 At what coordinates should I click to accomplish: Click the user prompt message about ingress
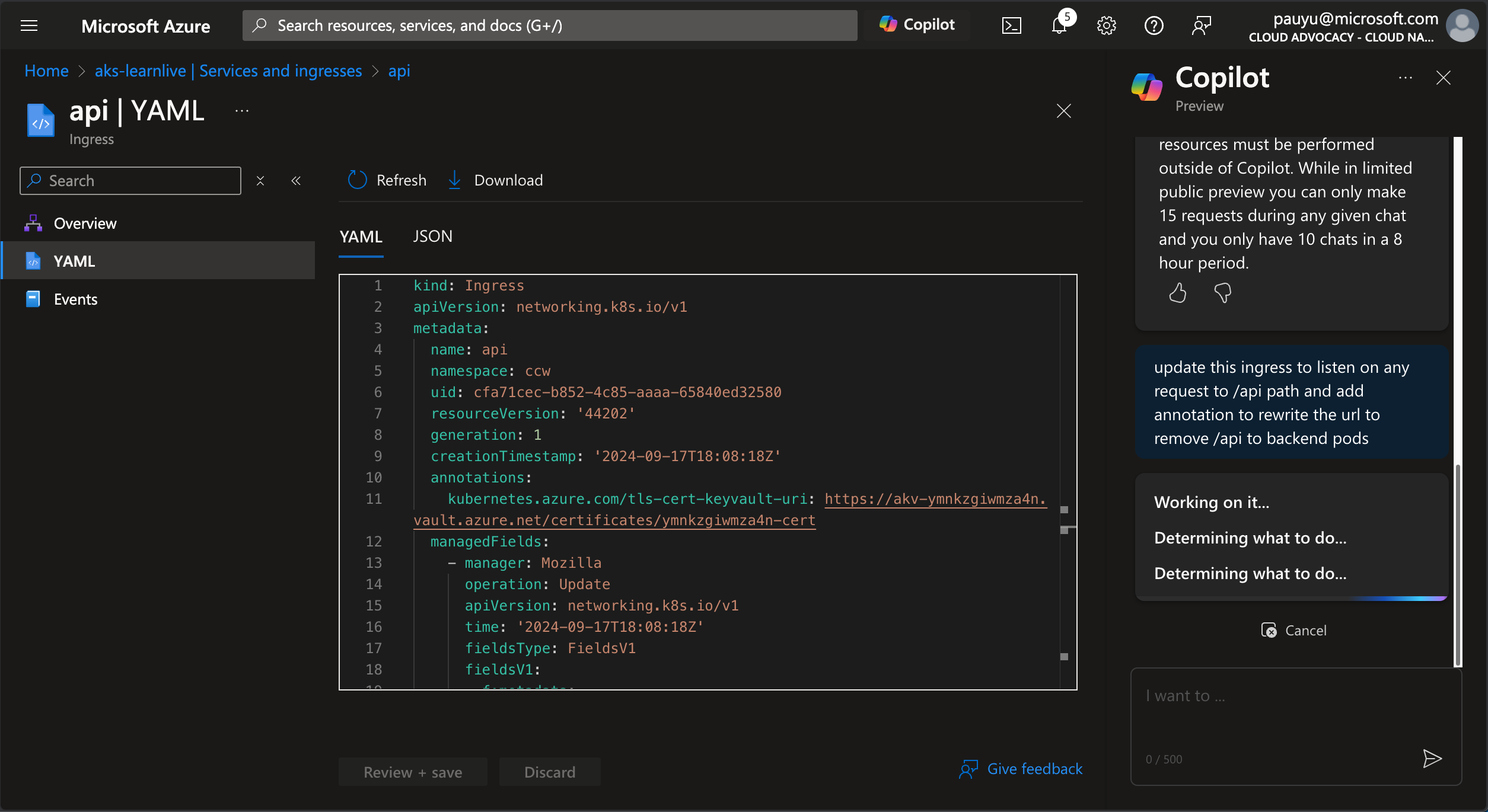[1291, 402]
